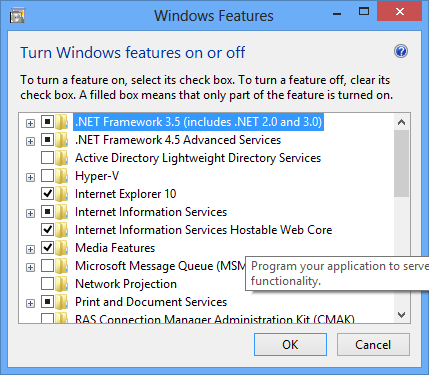This screenshot has width=429, height=375.
Task: Click the folder icon beside Internet Explorer 10
Action: click(x=62, y=194)
